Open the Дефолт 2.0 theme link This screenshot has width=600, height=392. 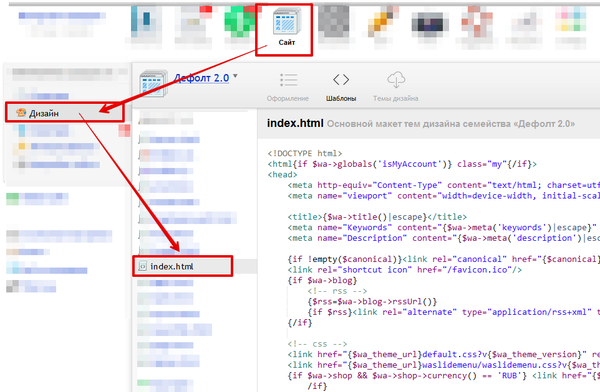(201, 78)
